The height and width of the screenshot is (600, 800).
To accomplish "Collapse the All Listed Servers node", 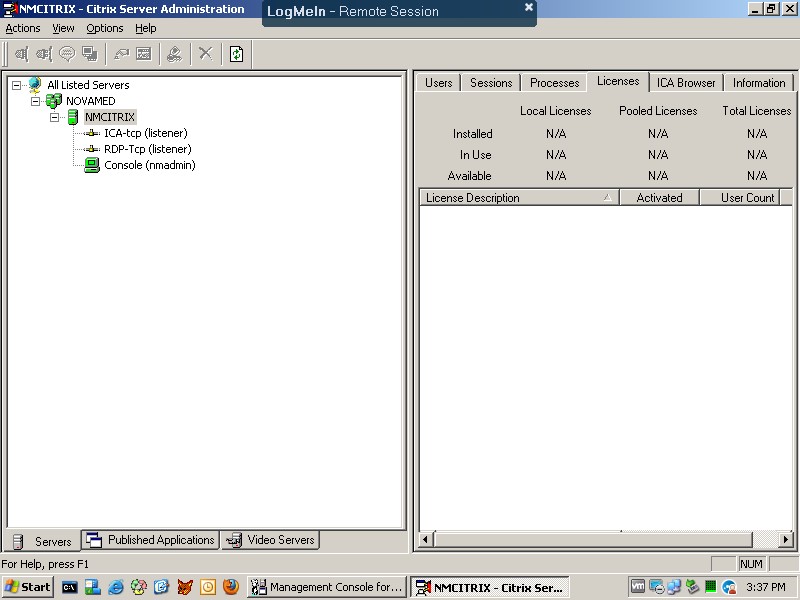I will 17,85.
